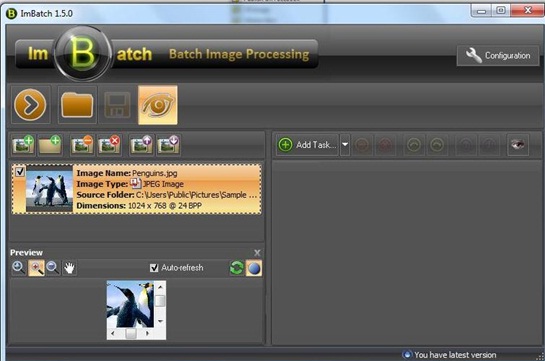545x361 pixels.
Task: Click the ImBatch B logo orb
Action: point(83,54)
